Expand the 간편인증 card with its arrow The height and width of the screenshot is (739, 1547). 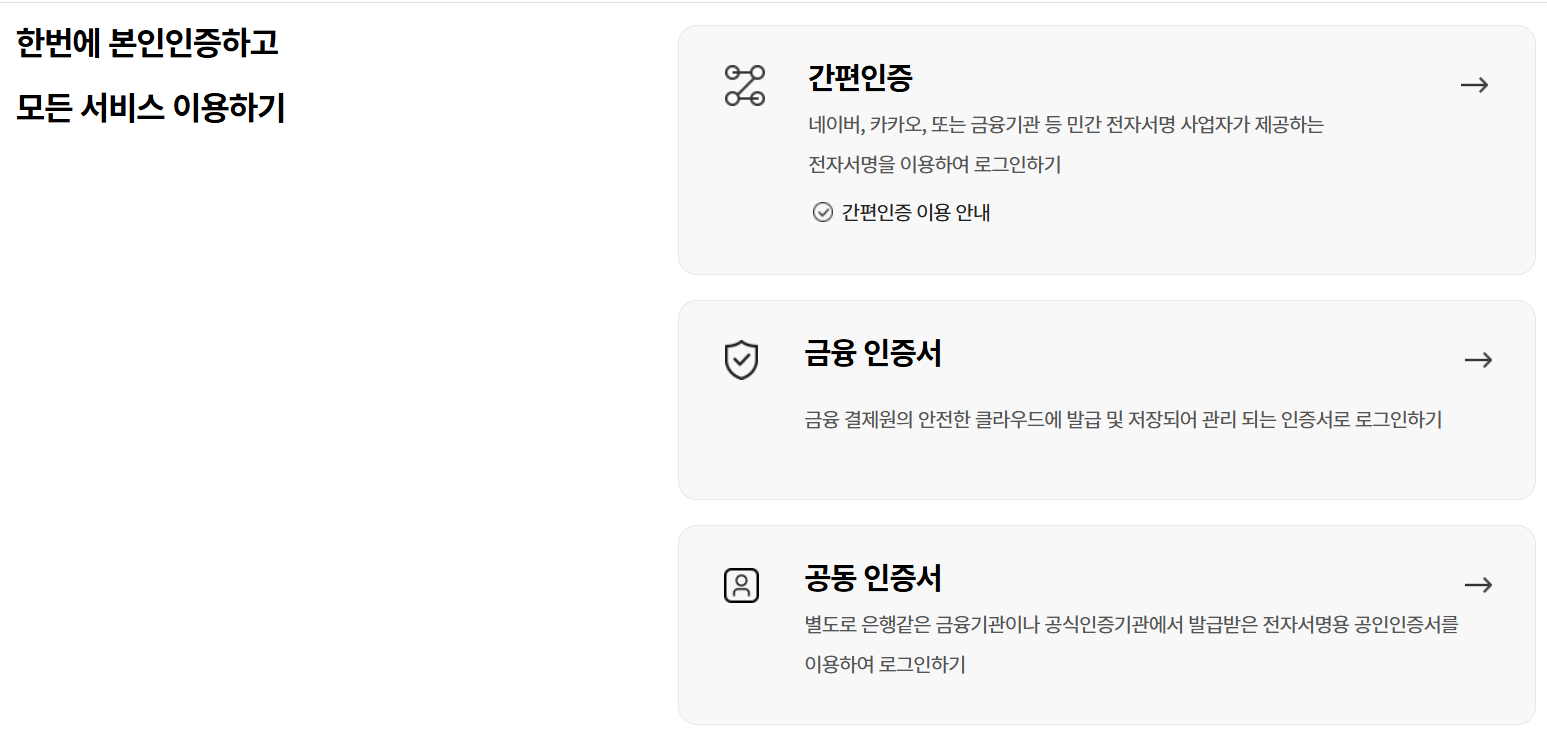coord(1474,85)
